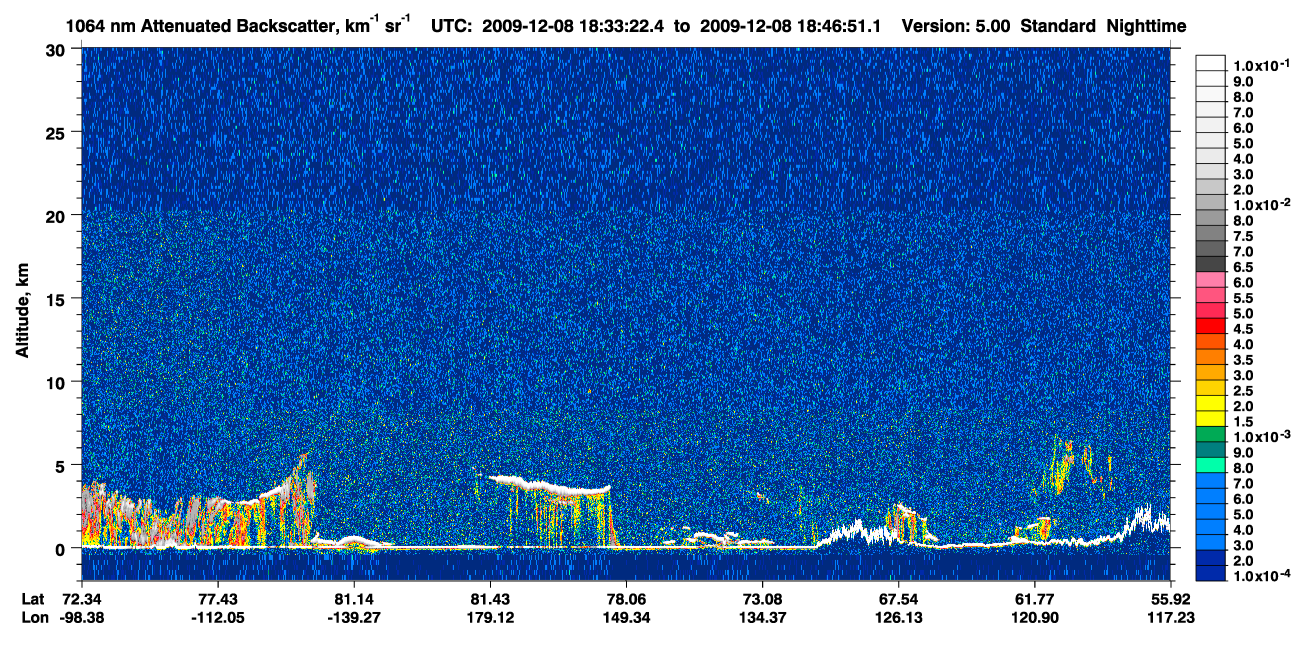This screenshot has width=1300, height=667.
Task: Click the 'Version: 5.00' text
Action: [956, 25]
